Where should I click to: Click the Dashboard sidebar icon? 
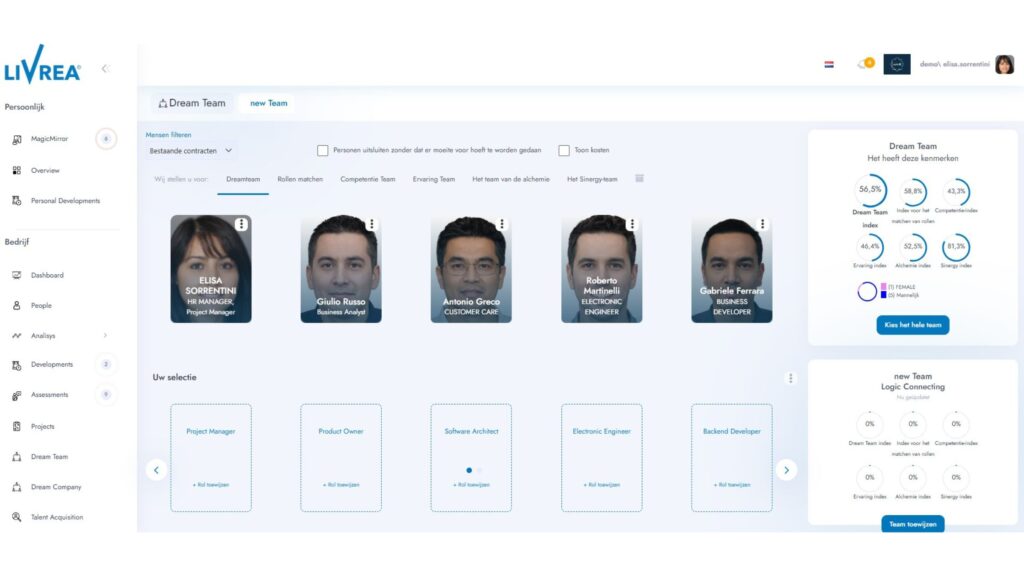tap(17, 275)
